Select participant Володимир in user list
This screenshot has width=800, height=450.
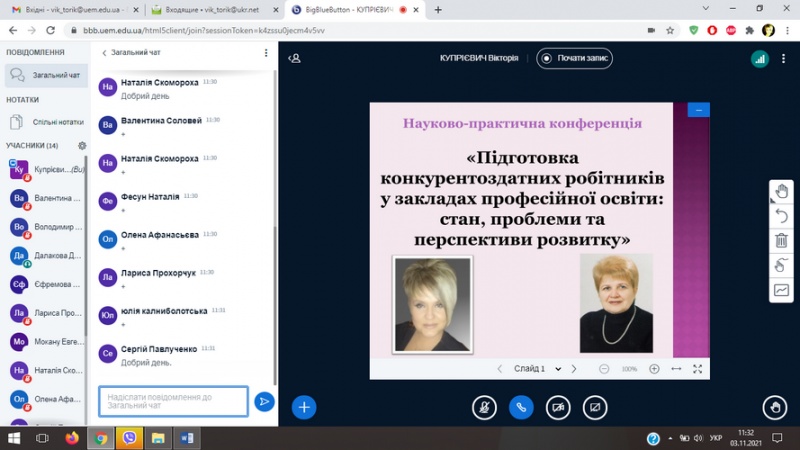pos(46,227)
